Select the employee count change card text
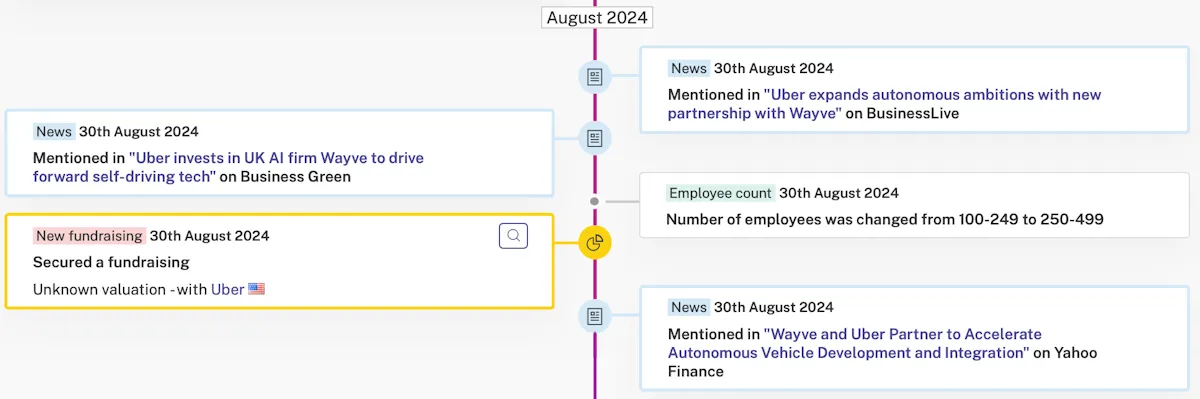Viewport: 1200px width, 399px height. (x=885, y=219)
